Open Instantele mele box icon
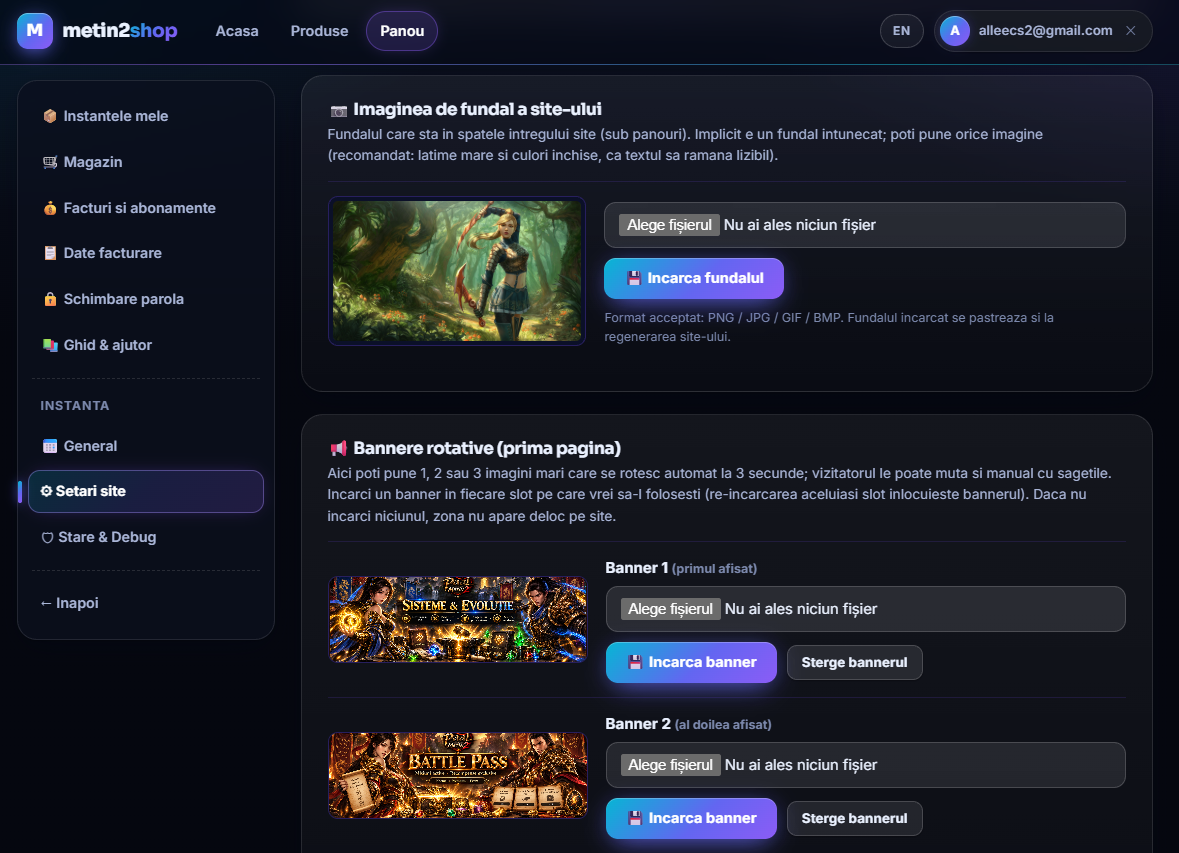The image size is (1179, 853). click(x=50, y=116)
